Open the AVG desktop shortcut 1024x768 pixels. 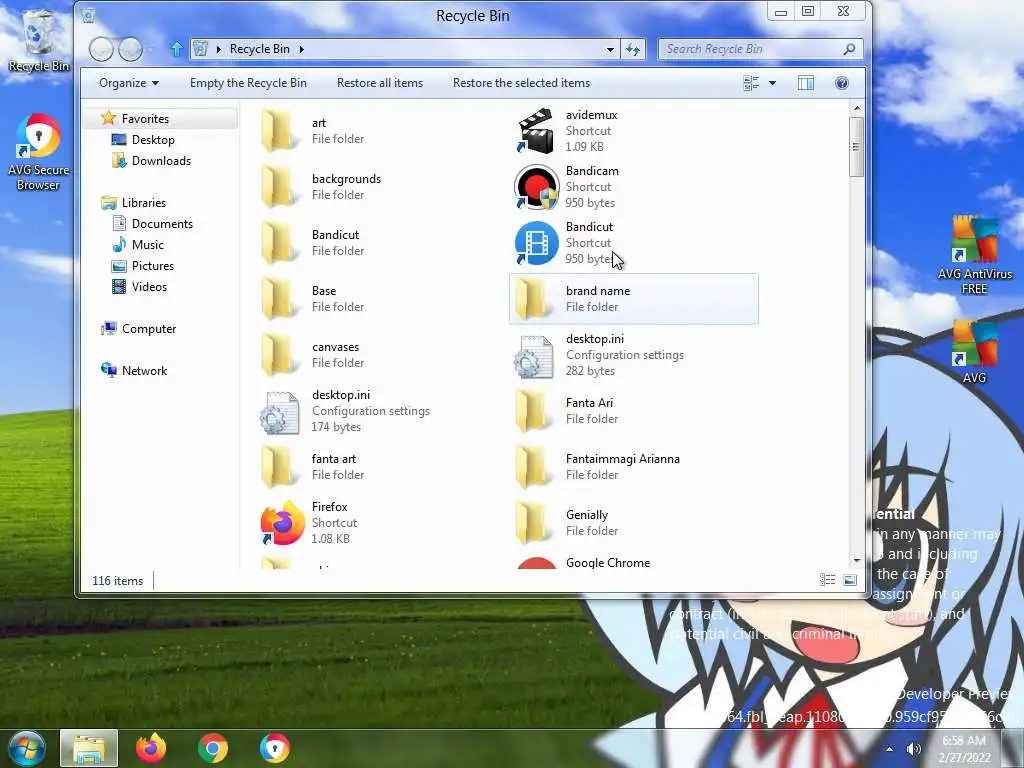[x=974, y=352]
